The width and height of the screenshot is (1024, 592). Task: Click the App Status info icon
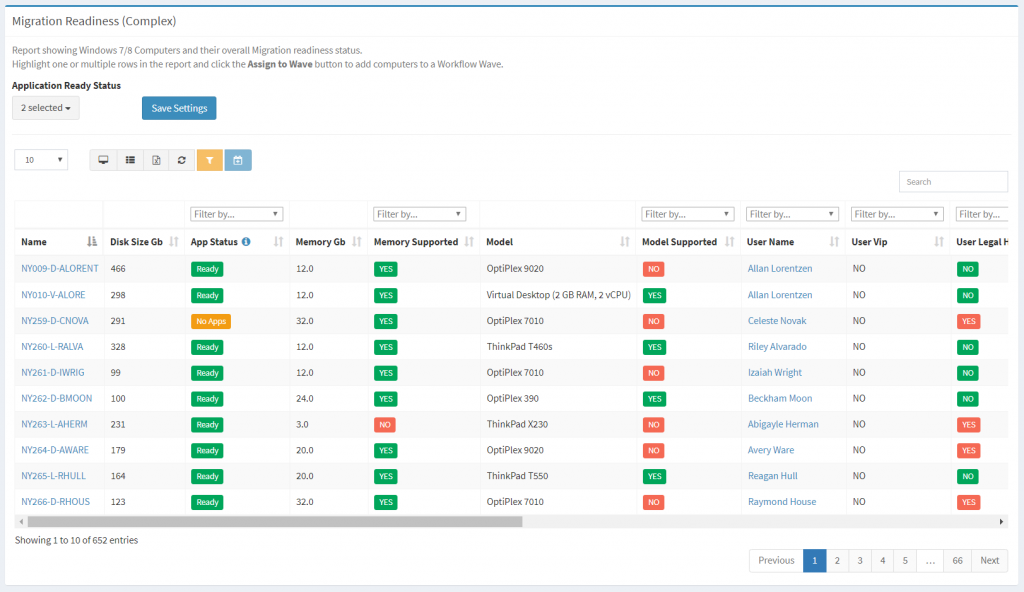(x=248, y=241)
